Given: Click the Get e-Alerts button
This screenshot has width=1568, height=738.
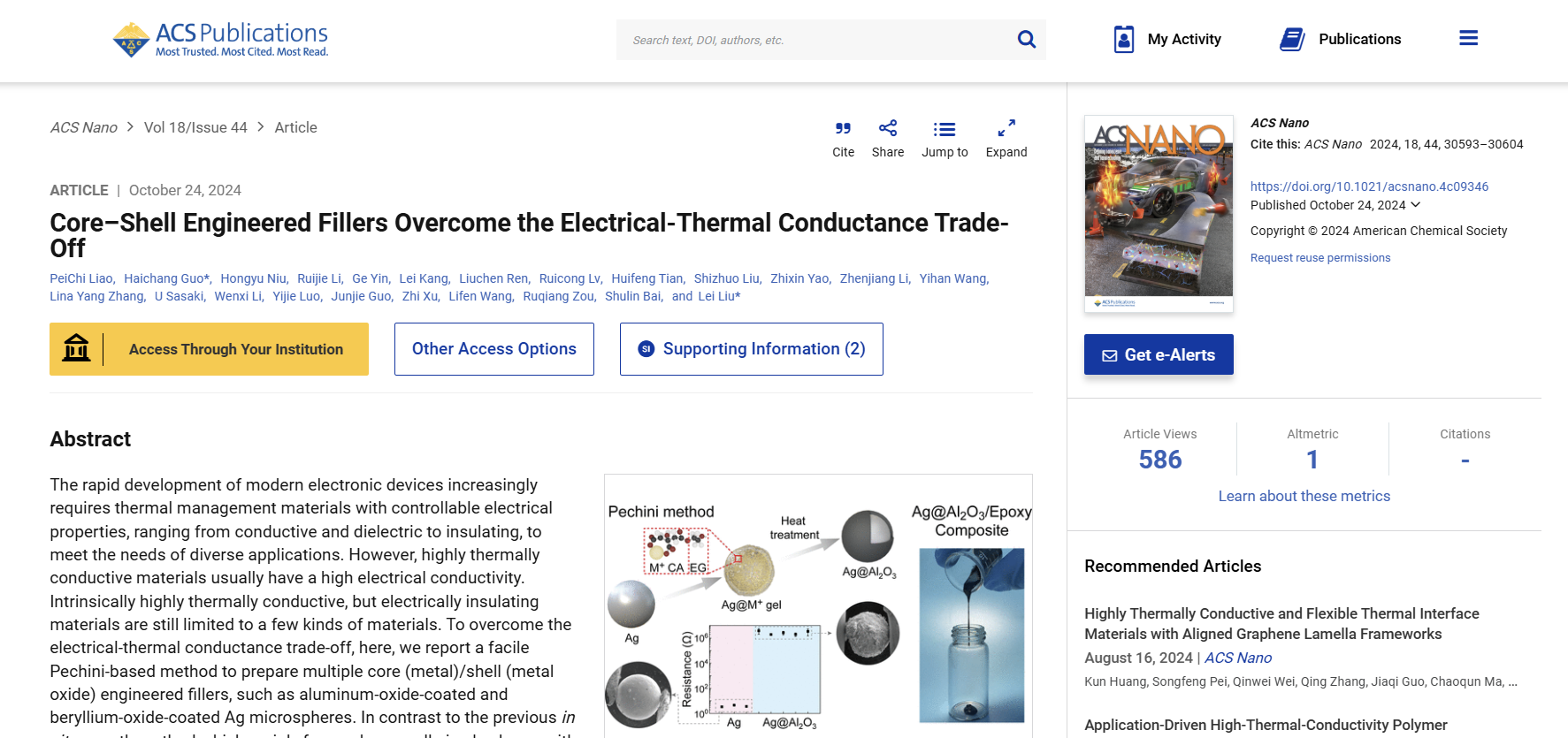Looking at the screenshot, I should tap(1159, 354).
